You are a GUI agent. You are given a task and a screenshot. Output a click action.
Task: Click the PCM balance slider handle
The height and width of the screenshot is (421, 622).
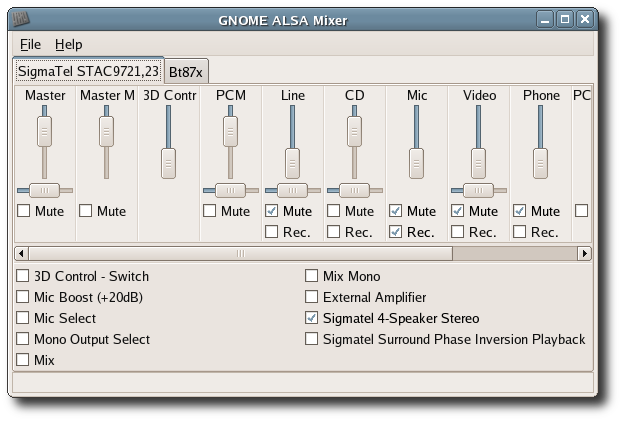[230, 189]
